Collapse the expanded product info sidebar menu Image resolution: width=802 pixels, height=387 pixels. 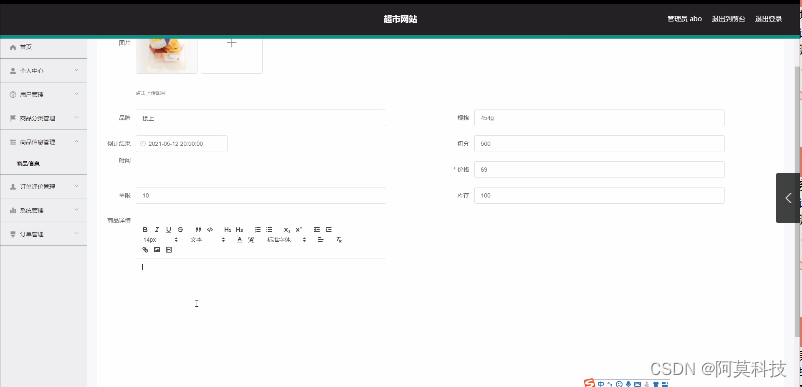(x=43, y=142)
